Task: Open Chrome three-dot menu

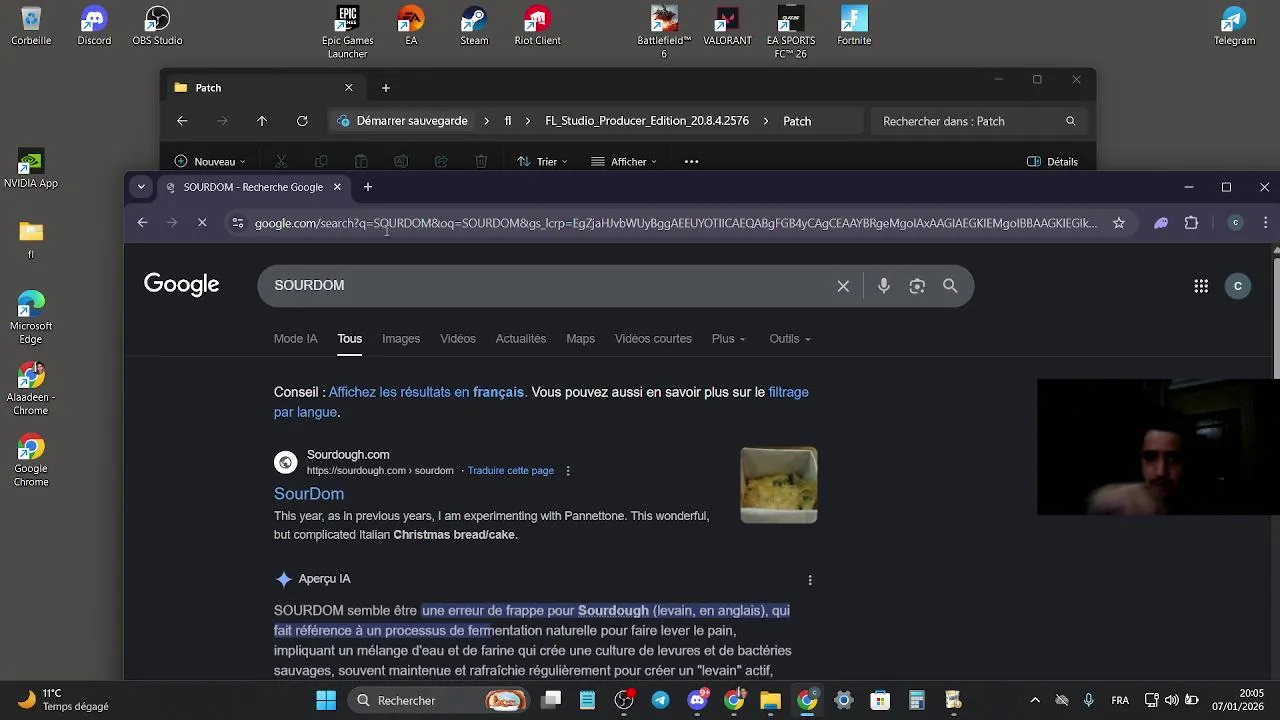Action: pyautogui.click(x=1265, y=223)
